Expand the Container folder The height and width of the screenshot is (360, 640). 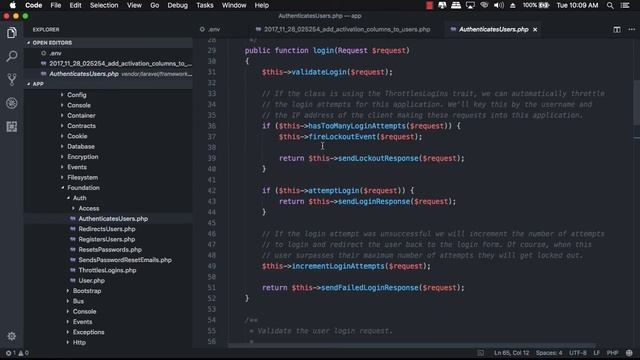[x=81, y=116]
